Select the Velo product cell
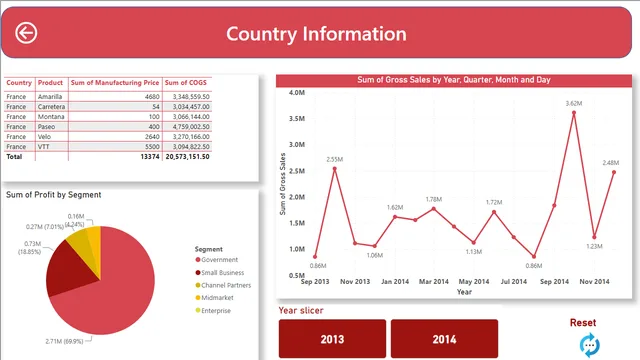The height and width of the screenshot is (360, 640). point(44,137)
